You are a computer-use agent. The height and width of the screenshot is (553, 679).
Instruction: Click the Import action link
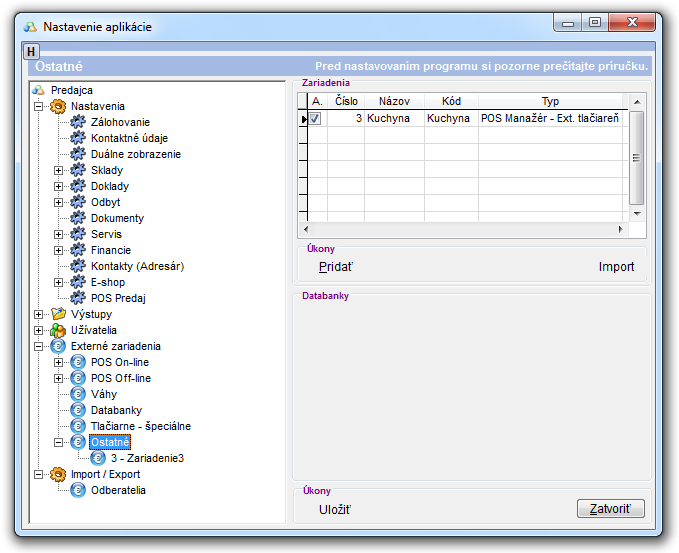(616, 267)
